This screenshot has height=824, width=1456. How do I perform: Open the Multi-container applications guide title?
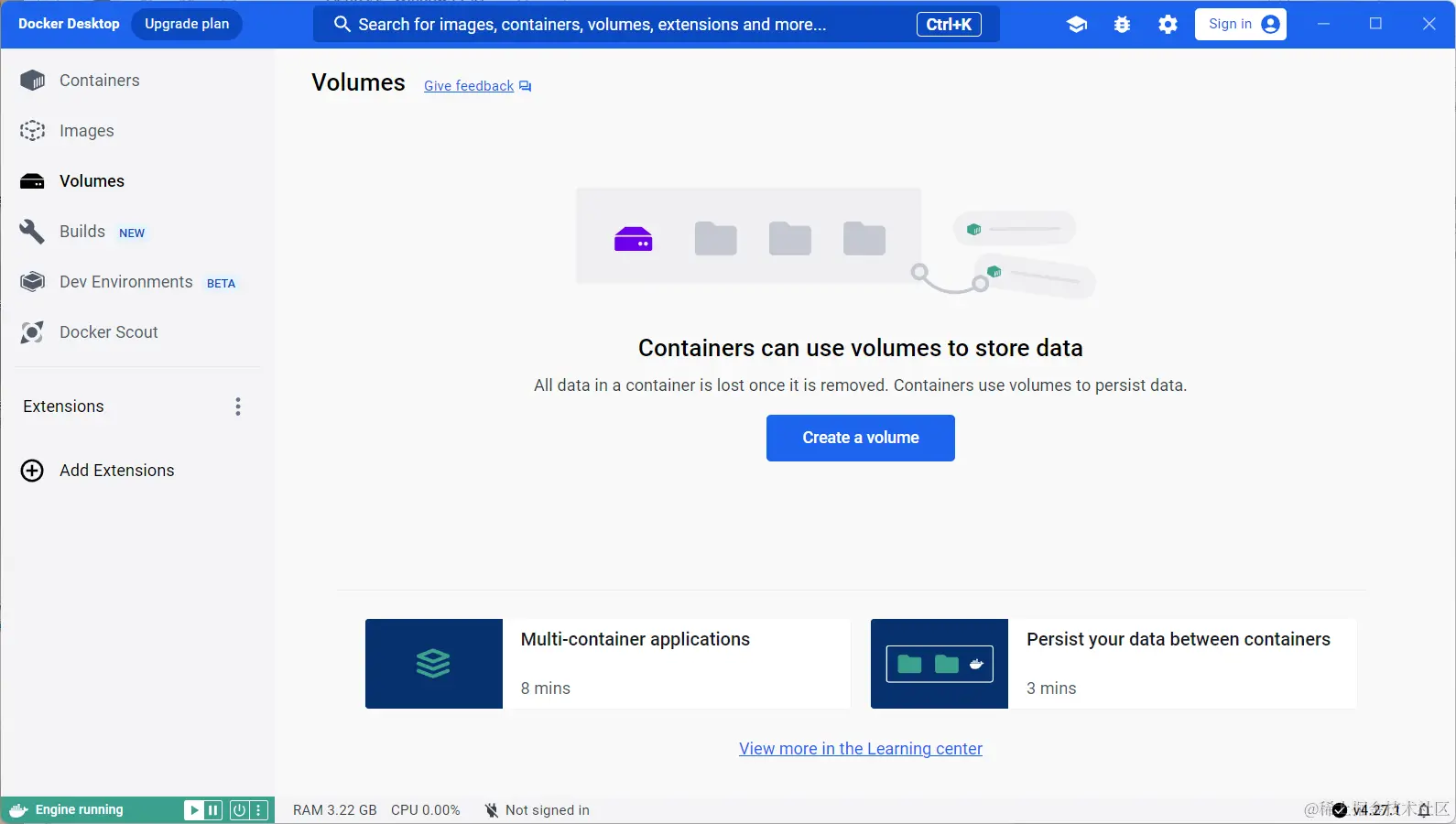click(x=635, y=639)
